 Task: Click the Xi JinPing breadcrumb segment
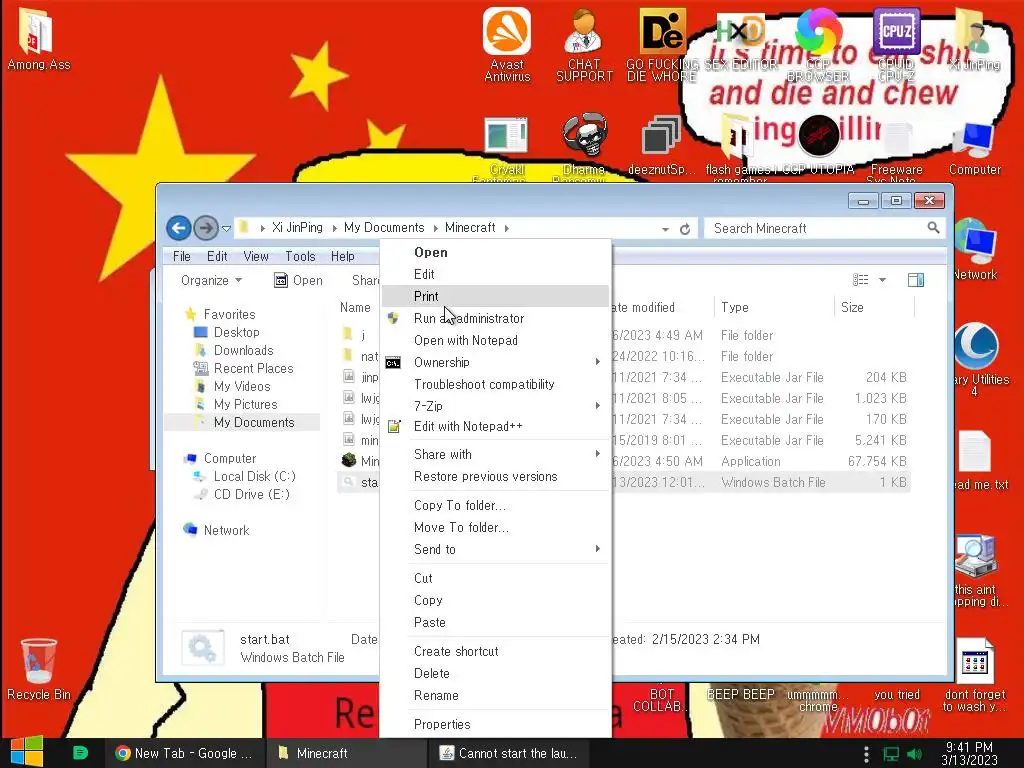click(x=297, y=227)
